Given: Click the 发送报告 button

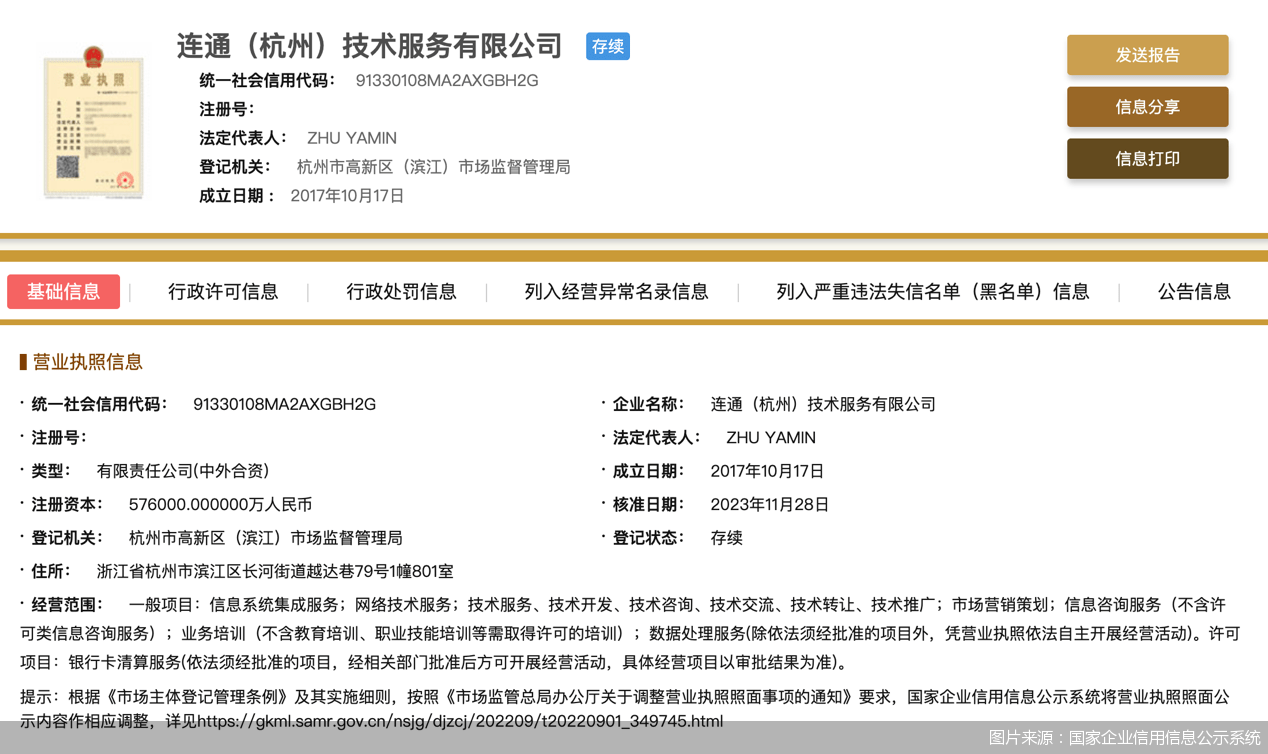Looking at the screenshot, I should coord(1147,55).
